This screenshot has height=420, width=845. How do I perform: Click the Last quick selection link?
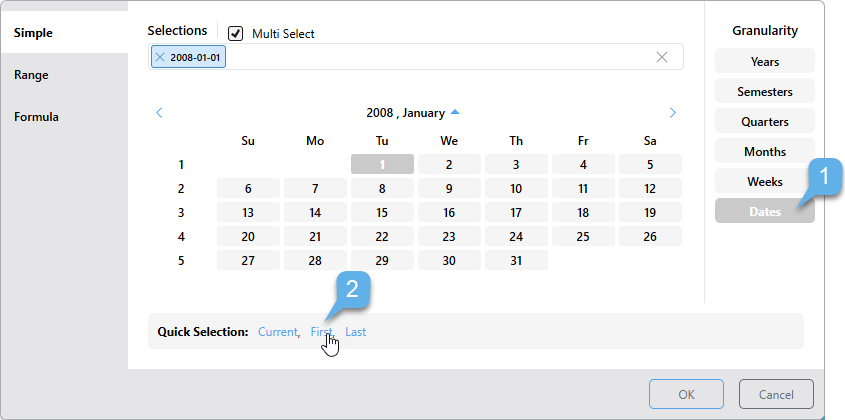point(355,332)
